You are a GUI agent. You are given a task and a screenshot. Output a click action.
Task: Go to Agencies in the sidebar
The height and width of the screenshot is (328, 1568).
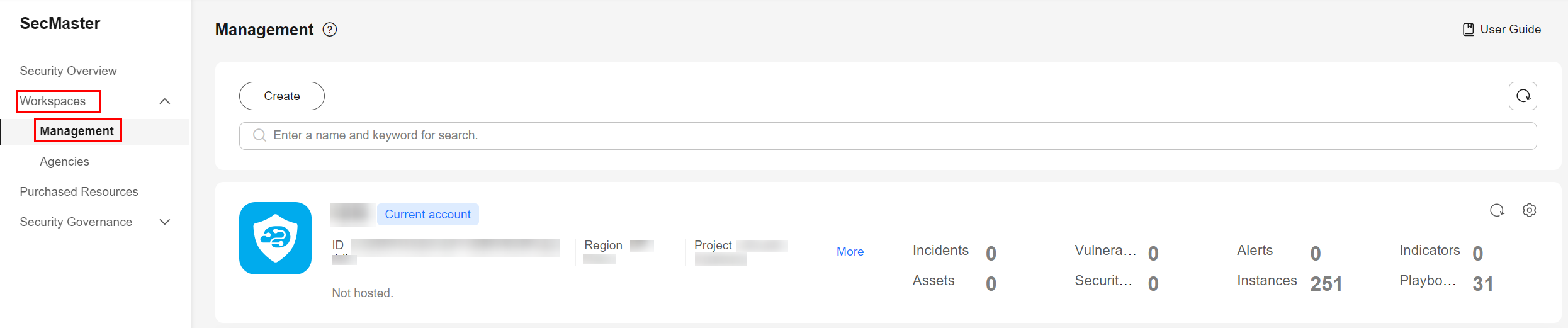pyautogui.click(x=64, y=162)
